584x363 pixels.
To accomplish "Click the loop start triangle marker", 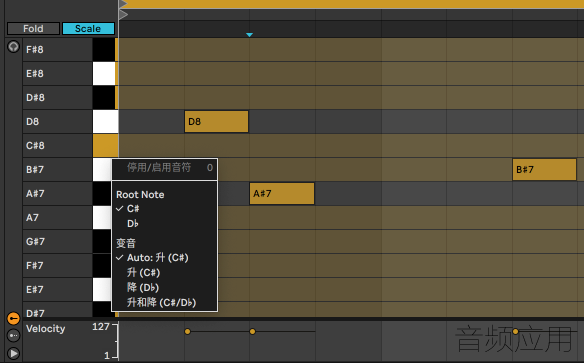I will pos(123,4).
